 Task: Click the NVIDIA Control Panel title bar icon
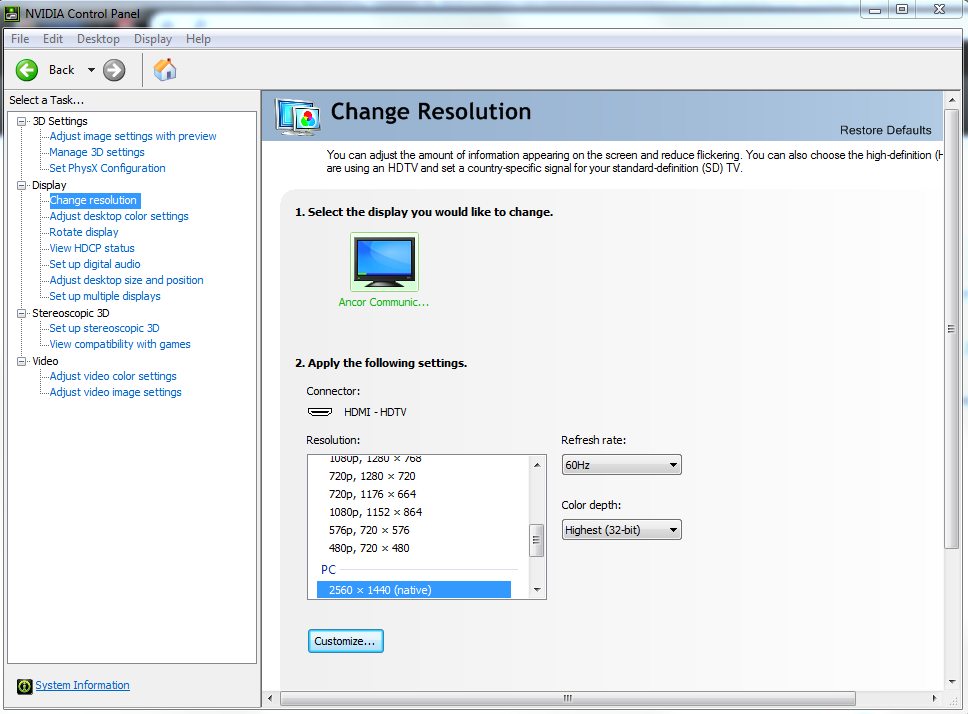pos(12,13)
